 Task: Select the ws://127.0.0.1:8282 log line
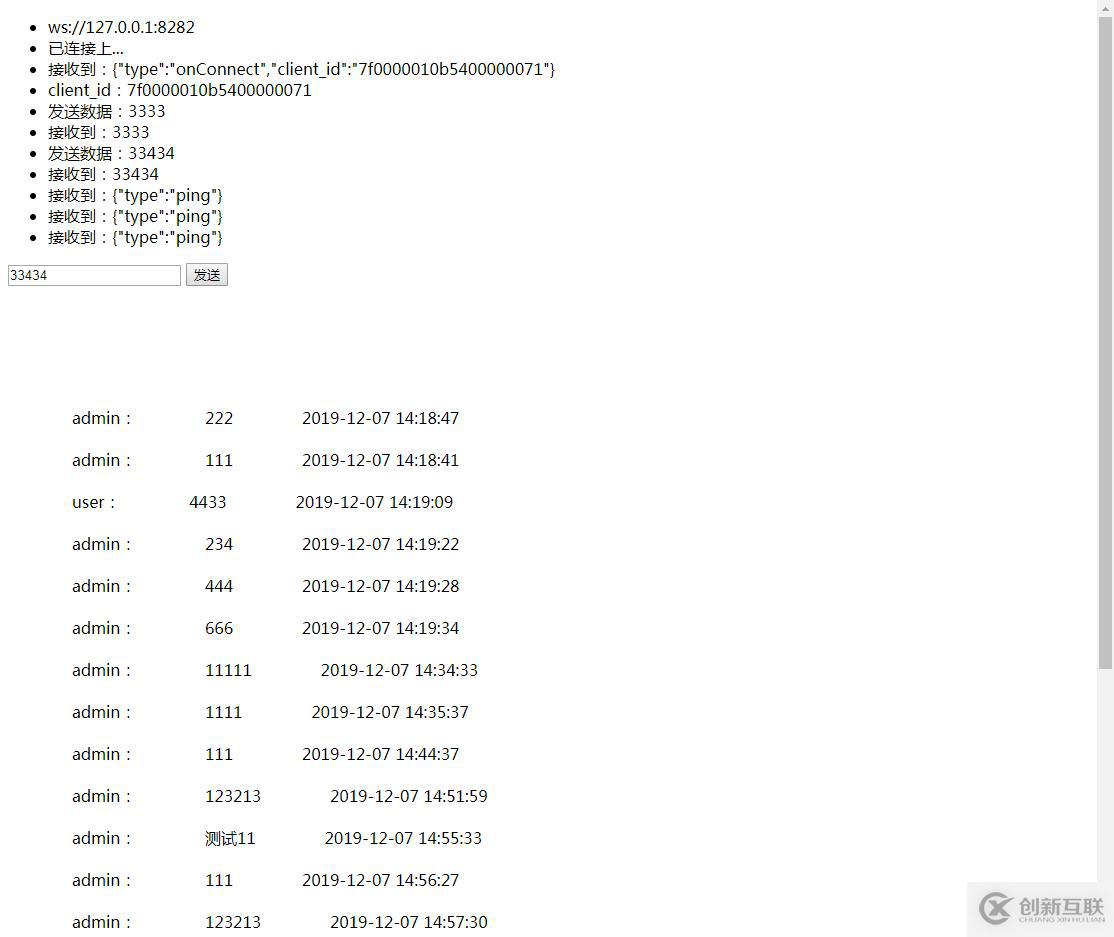coord(121,27)
